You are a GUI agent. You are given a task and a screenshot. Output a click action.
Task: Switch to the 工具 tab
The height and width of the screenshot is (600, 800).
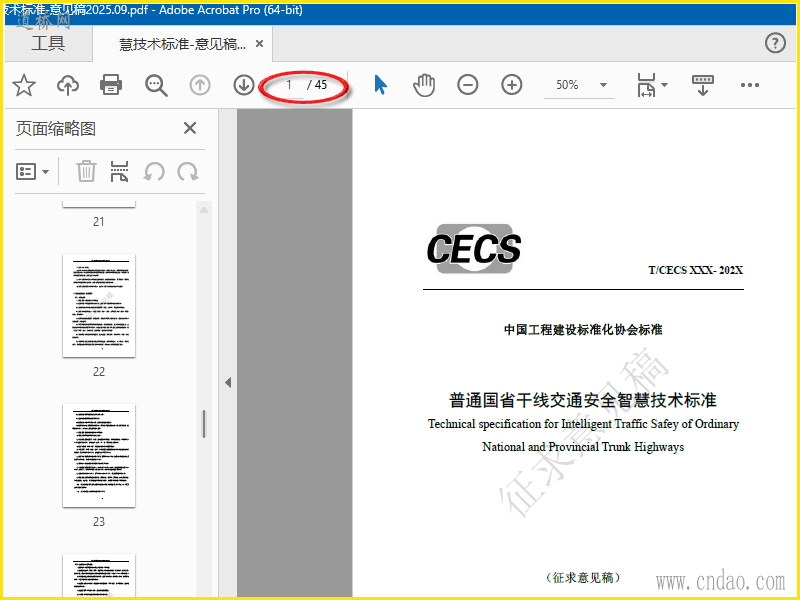coord(48,43)
